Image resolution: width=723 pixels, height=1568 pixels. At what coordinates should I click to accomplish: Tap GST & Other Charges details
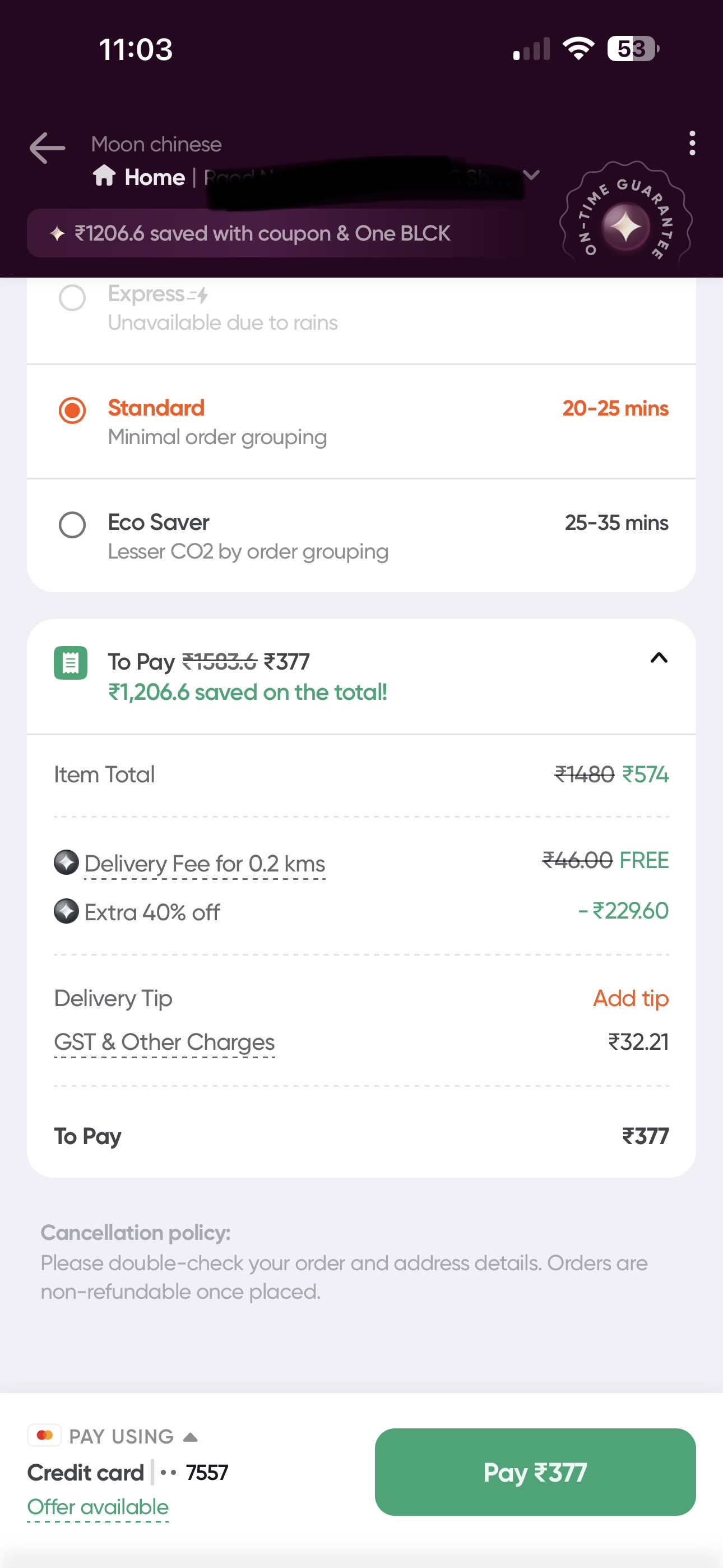click(x=164, y=1041)
